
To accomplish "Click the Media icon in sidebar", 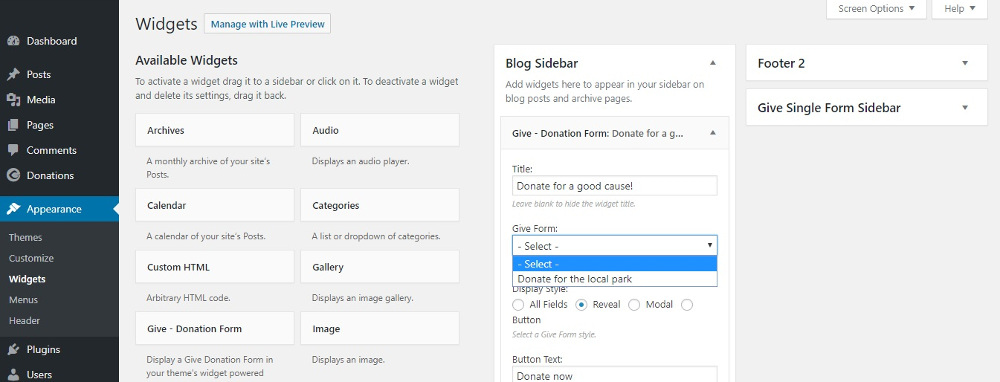I will pyautogui.click(x=13, y=99).
